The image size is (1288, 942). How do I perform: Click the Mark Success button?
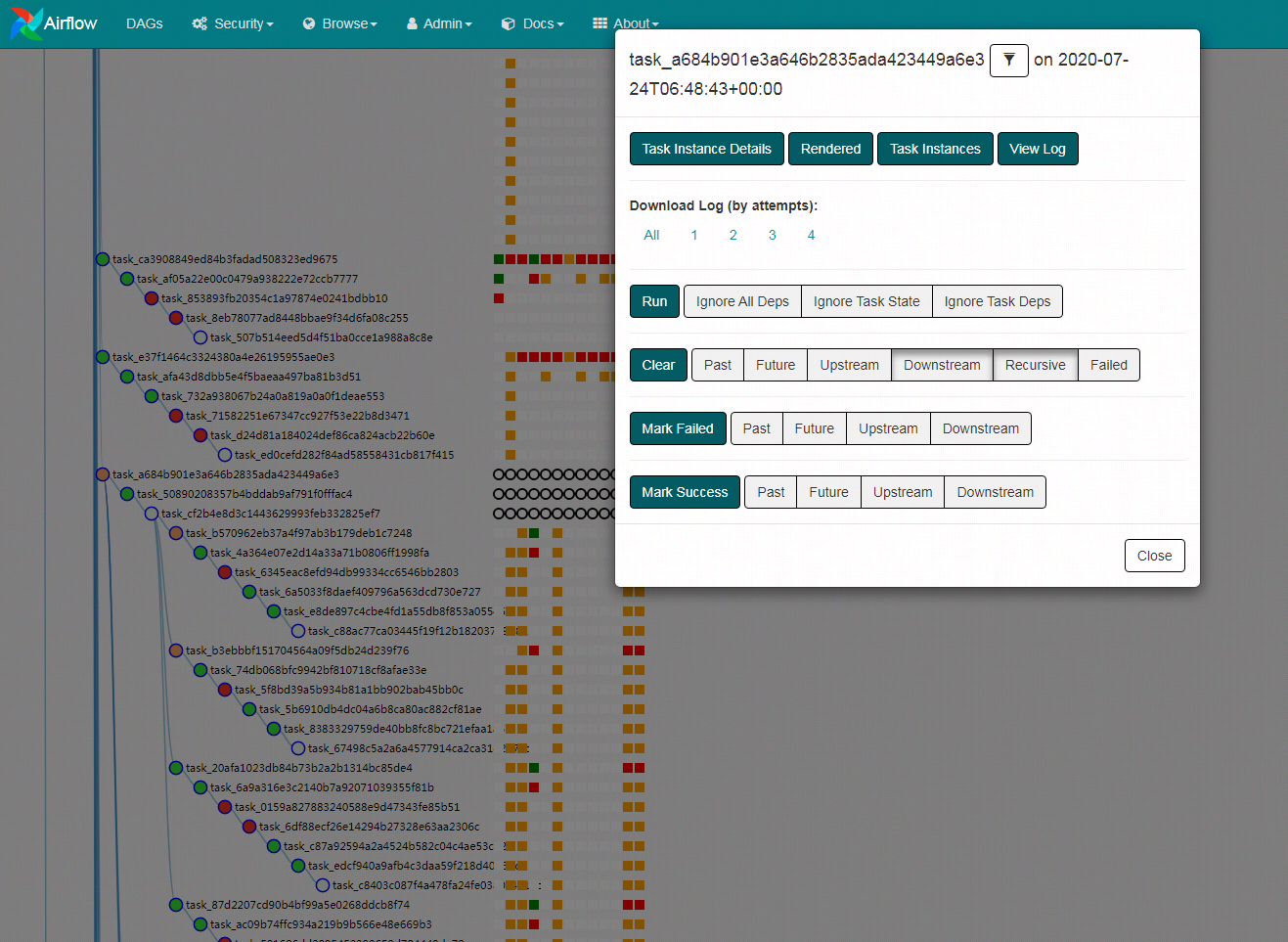coord(685,492)
